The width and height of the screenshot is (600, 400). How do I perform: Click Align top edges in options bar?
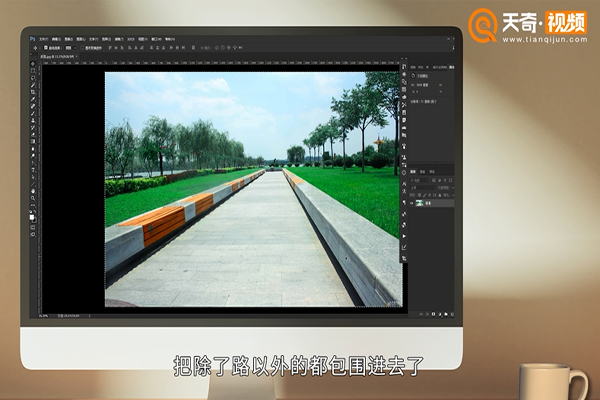pyautogui.click(x=110, y=48)
